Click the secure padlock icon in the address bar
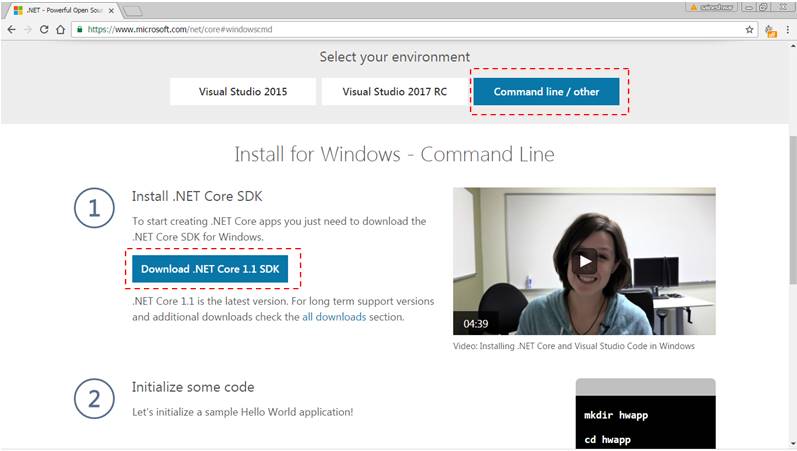Screen dimensions: 797x451 (79, 29)
